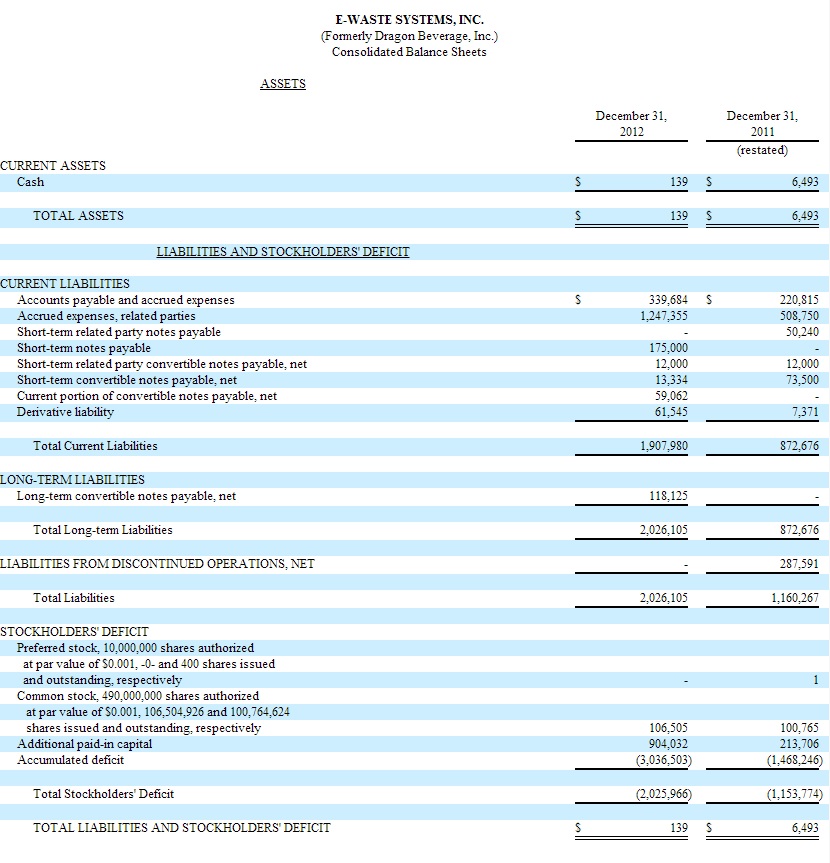
Task: Select the standalone "STOCKHOLDERS' DEFICIT" section label
Action: [74, 632]
